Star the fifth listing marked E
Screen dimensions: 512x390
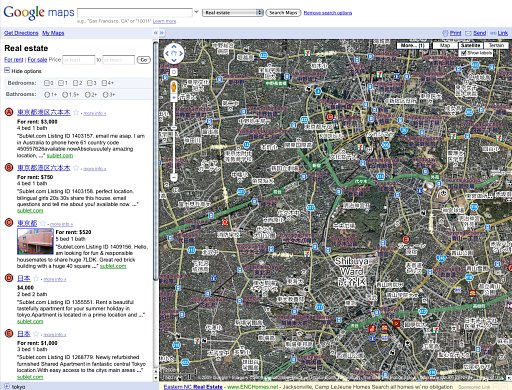(x=36, y=334)
